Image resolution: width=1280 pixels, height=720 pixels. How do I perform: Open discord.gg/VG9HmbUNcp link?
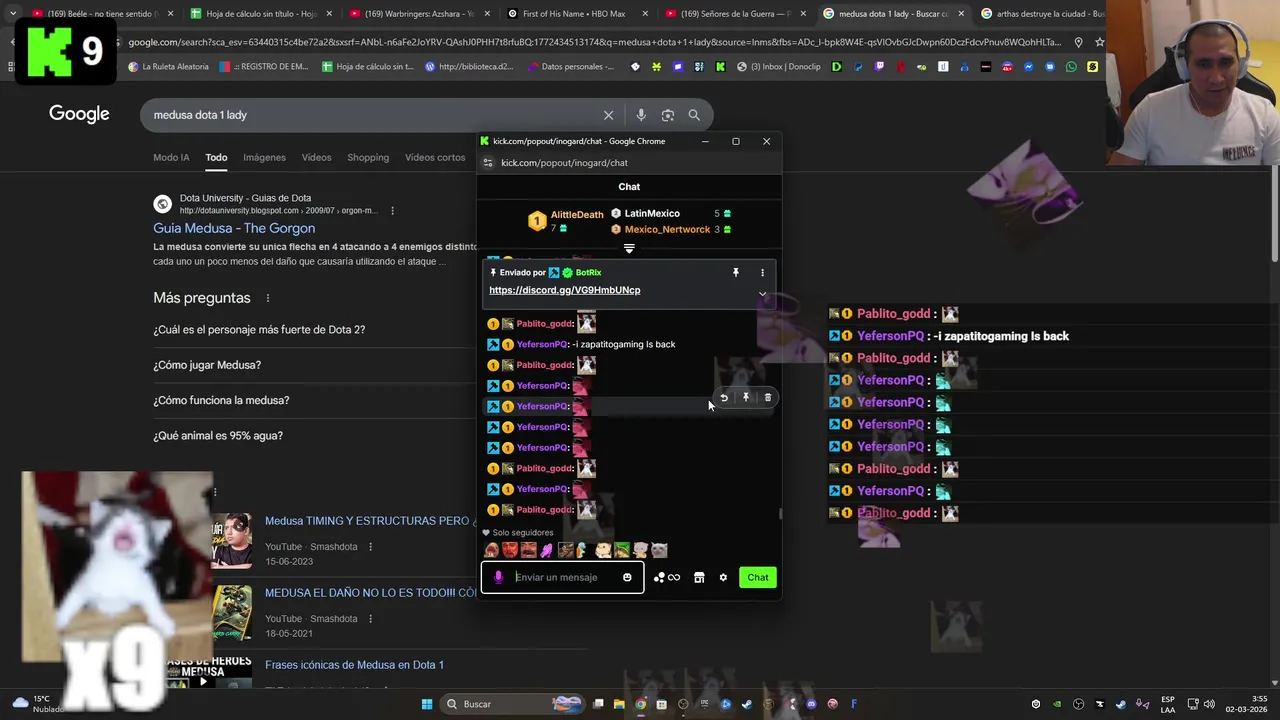[564, 290]
